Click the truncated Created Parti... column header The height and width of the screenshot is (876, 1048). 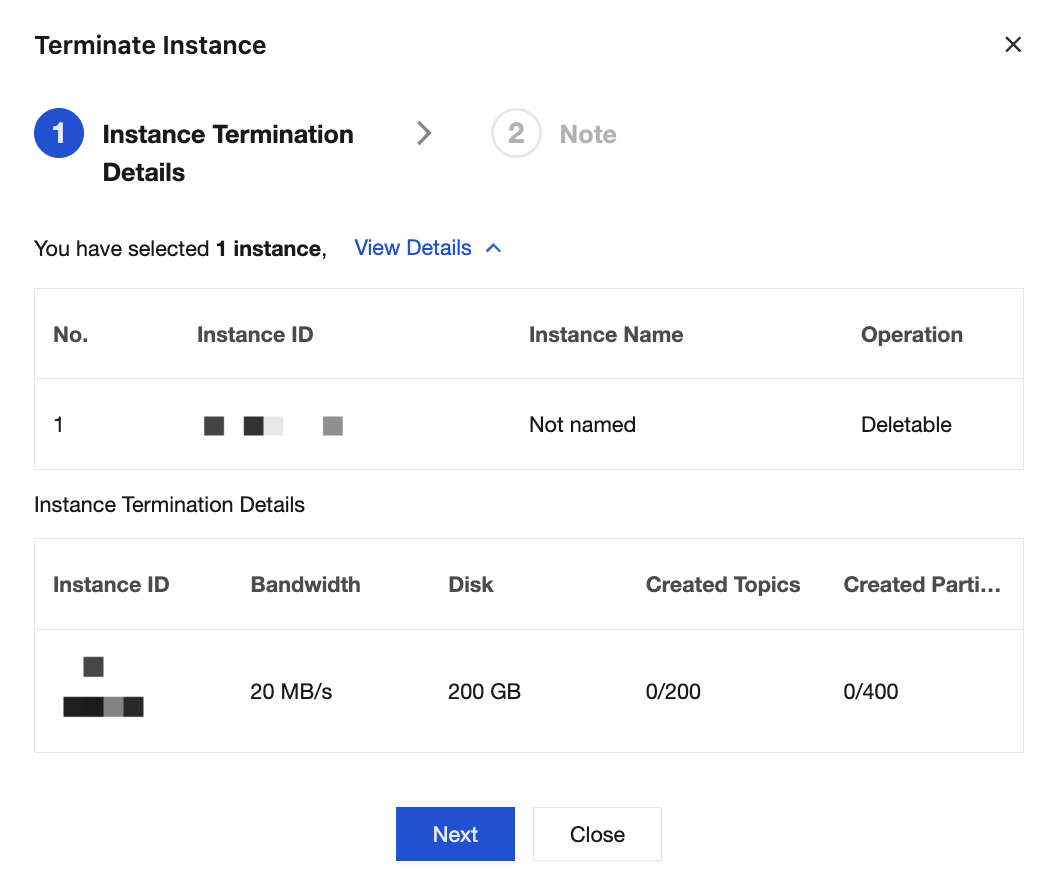pos(922,585)
